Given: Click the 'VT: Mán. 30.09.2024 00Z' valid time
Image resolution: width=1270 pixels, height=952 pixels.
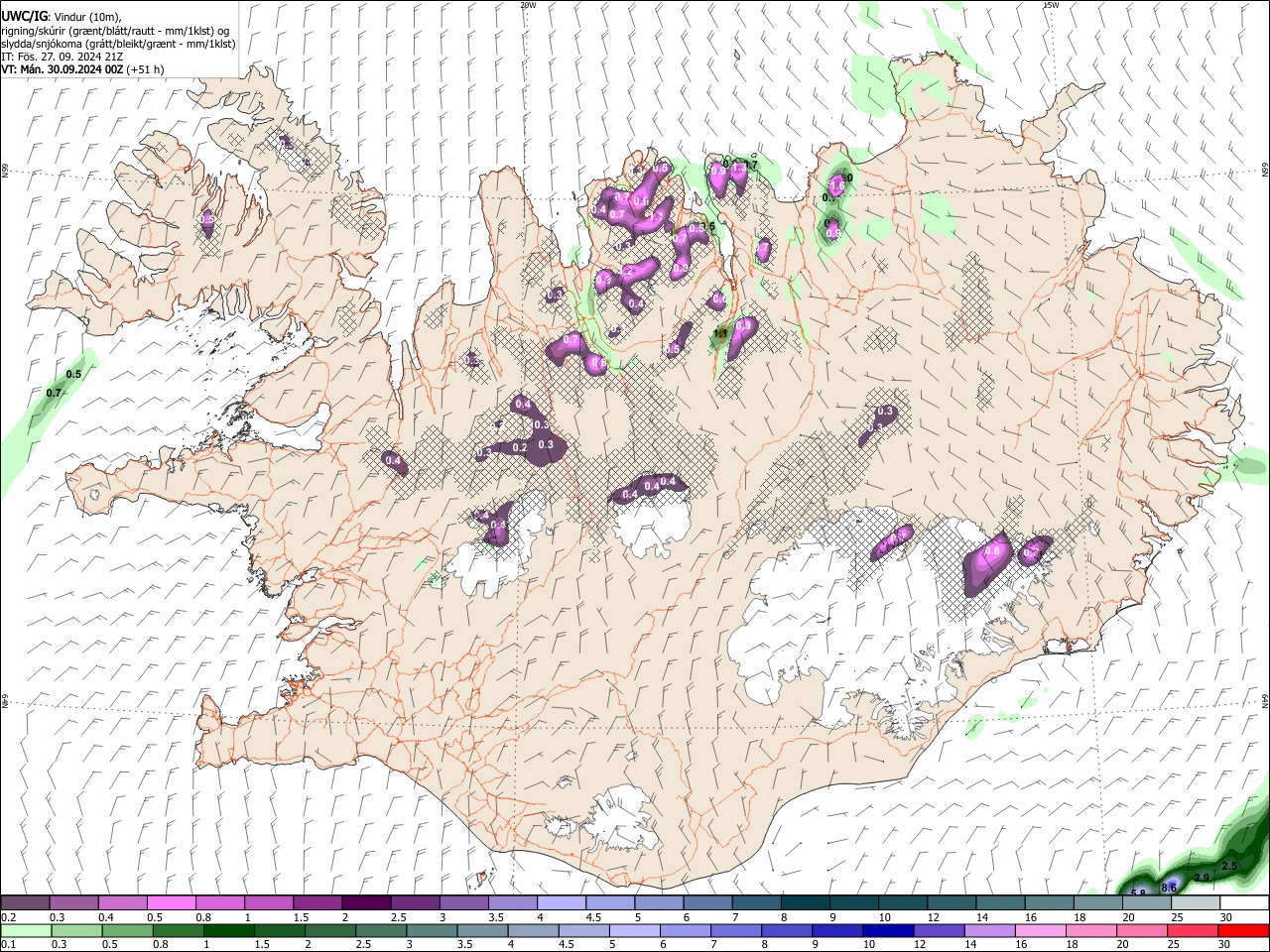Looking at the screenshot, I should pos(62,69).
